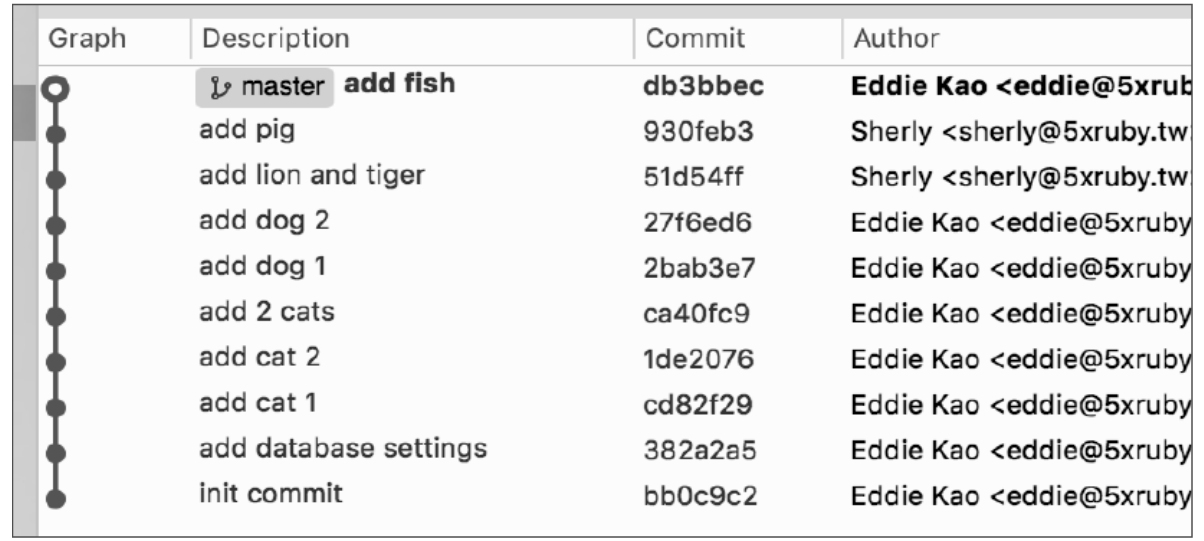
Task: Sort by the Description column header
Action: (x=275, y=39)
